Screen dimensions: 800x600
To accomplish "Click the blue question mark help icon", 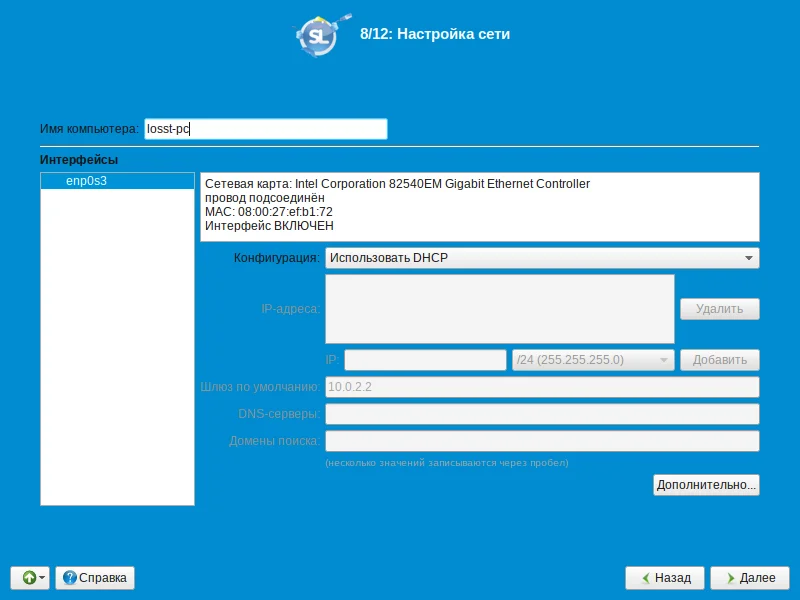I will [69, 578].
